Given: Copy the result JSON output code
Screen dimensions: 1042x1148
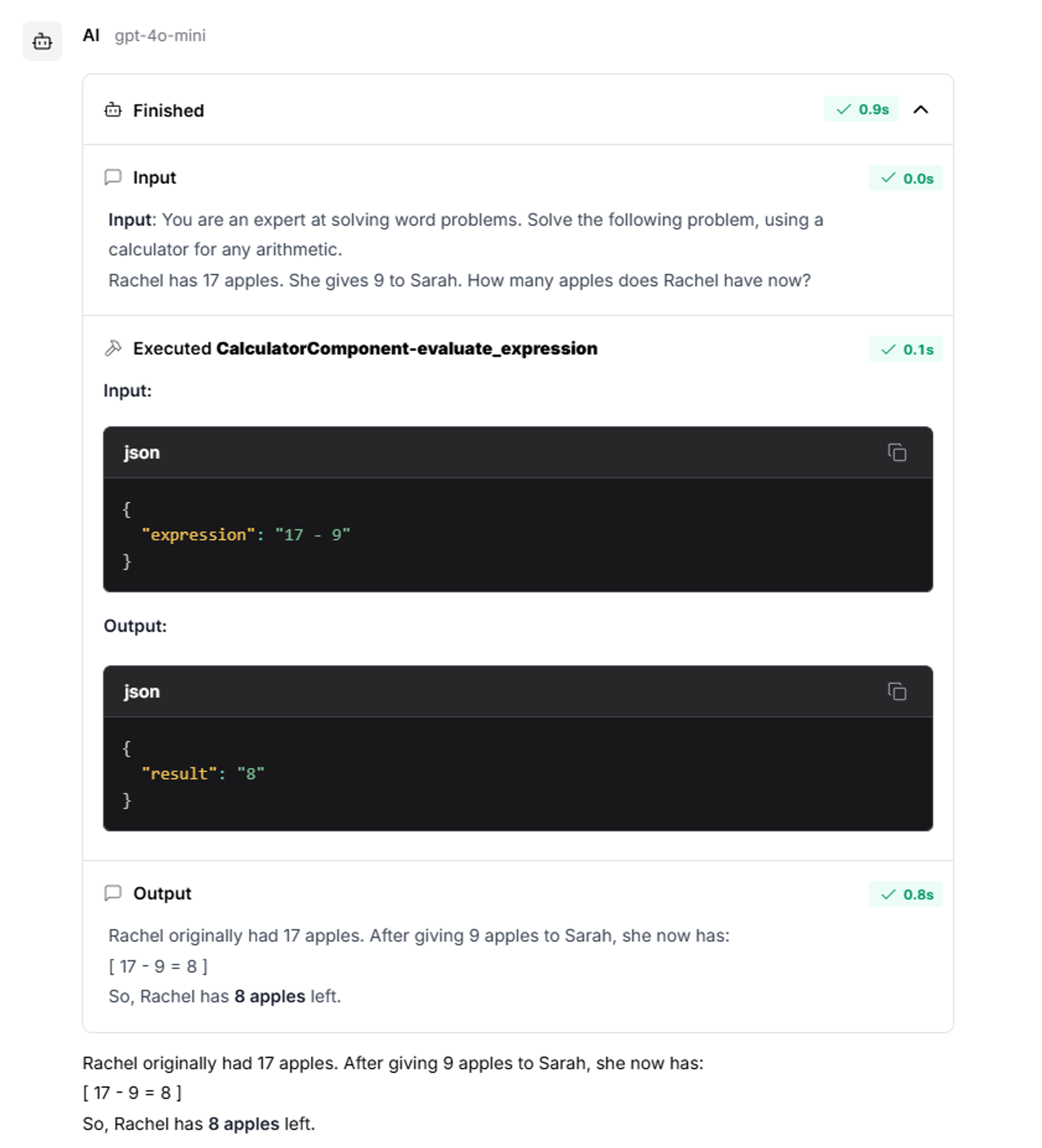Looking at the screenshot, I should click(896, 691).
